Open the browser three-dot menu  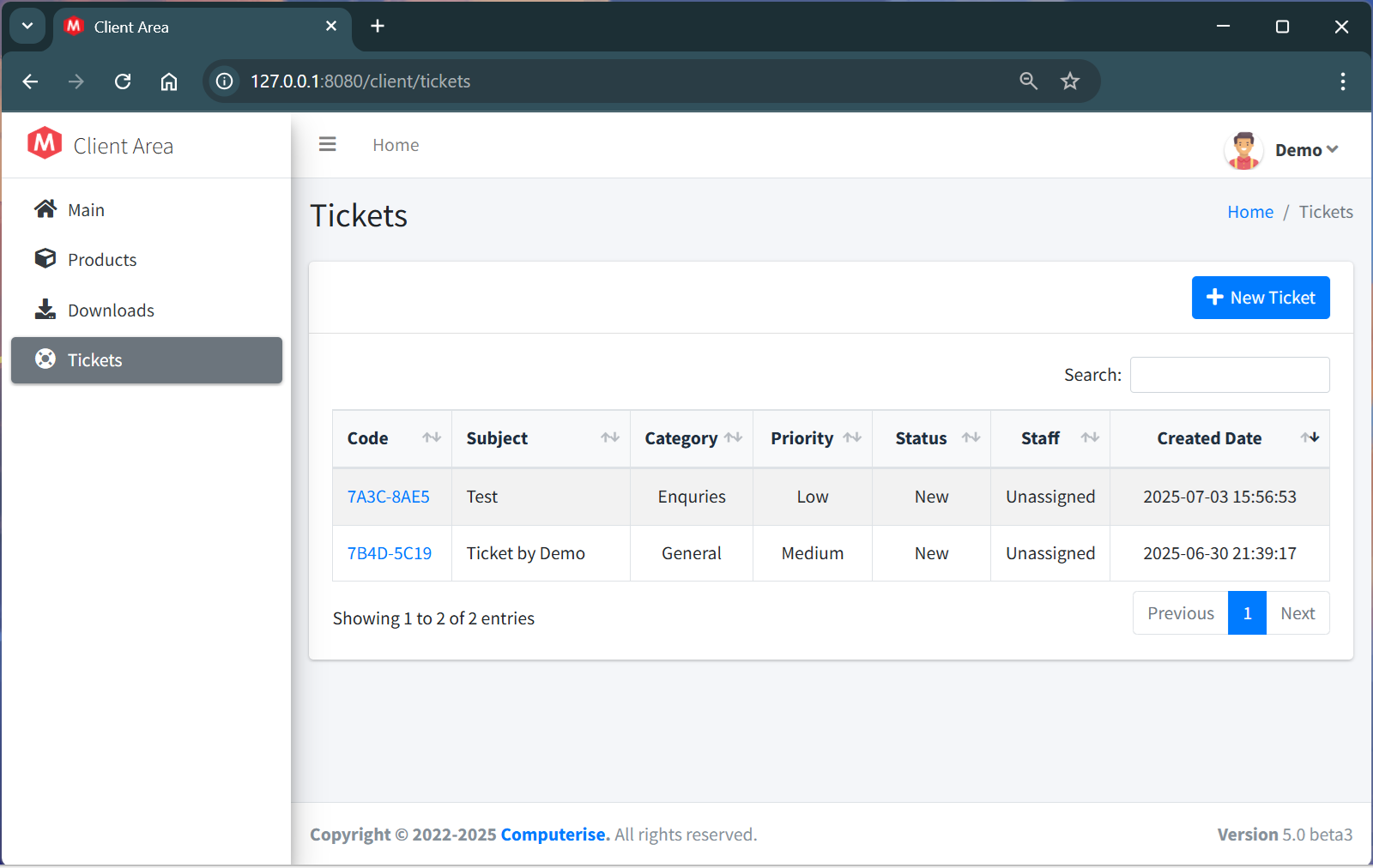click(x=1342, y=81)
